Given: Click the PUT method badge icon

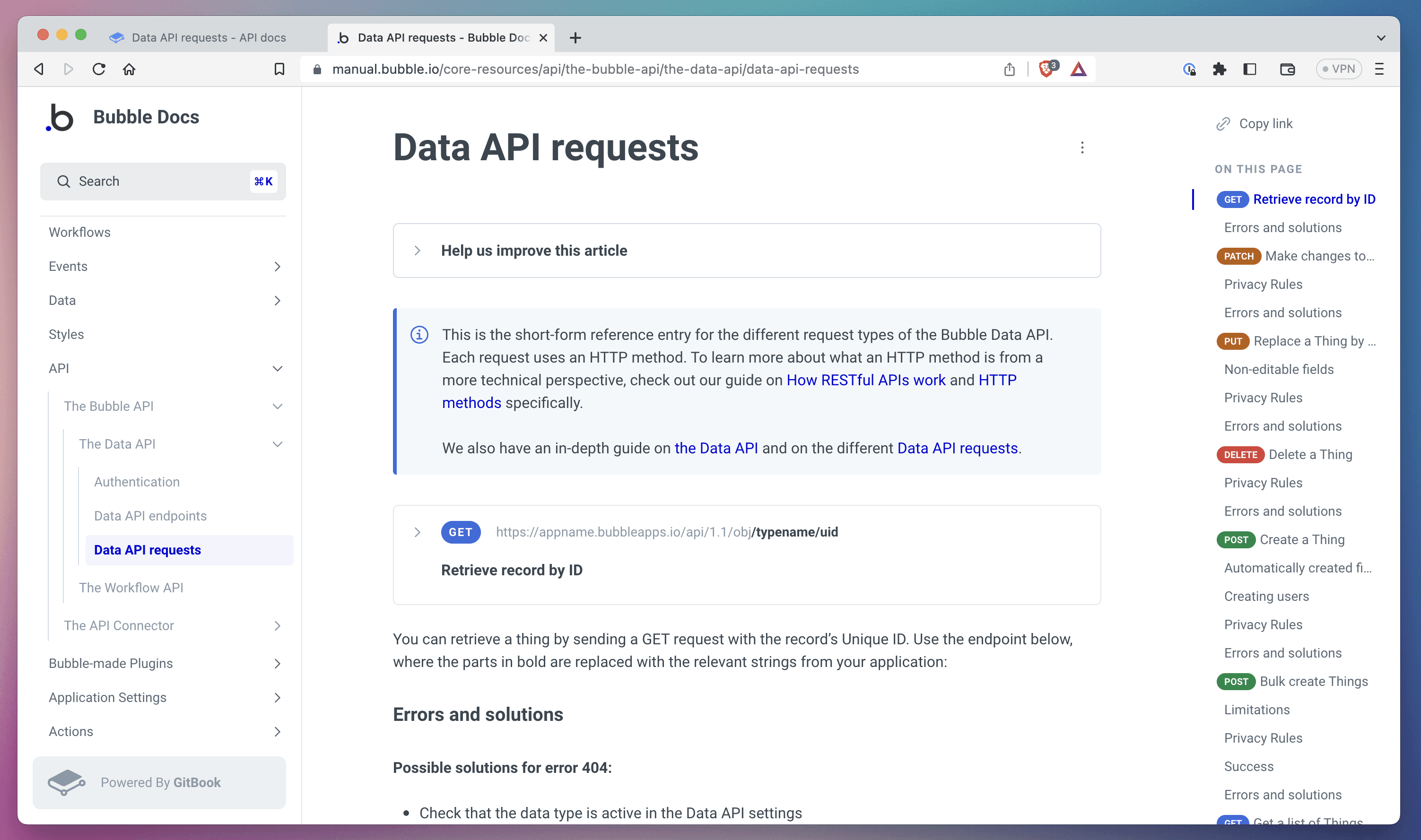Looking at the screenshot, I should (x=1232, y=340).
